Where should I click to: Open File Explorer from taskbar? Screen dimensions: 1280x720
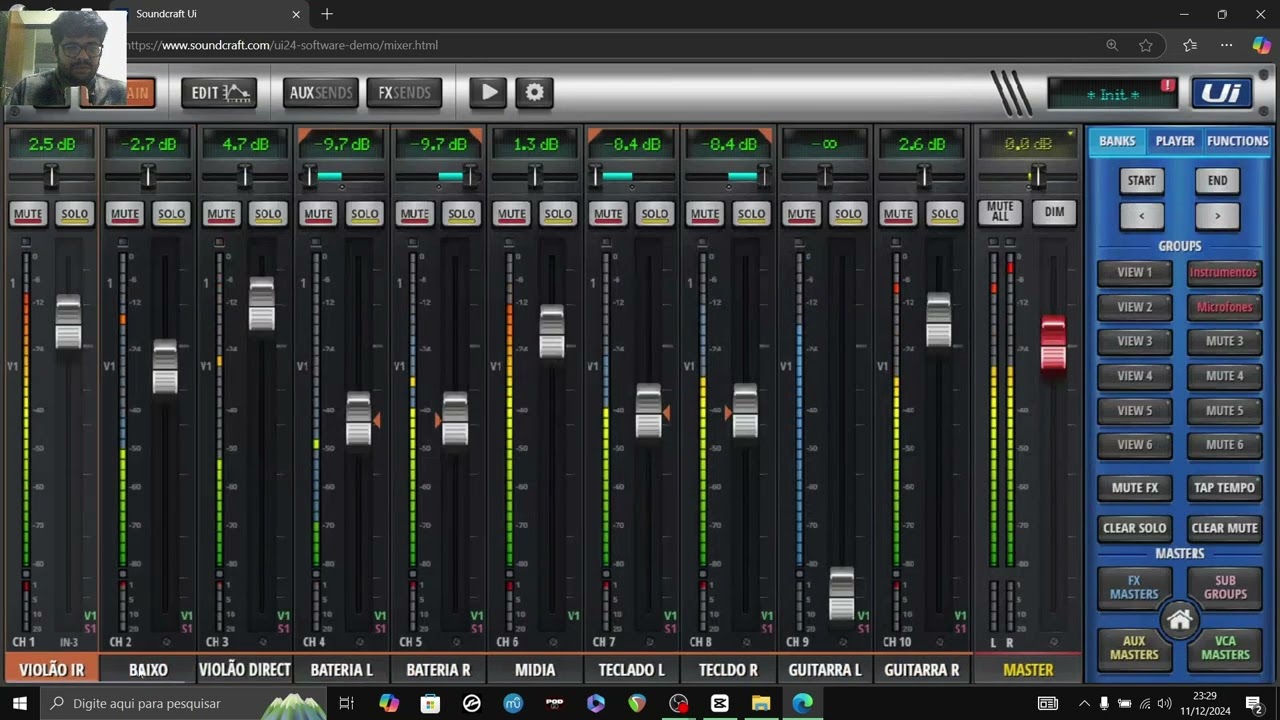click(761, 703)
